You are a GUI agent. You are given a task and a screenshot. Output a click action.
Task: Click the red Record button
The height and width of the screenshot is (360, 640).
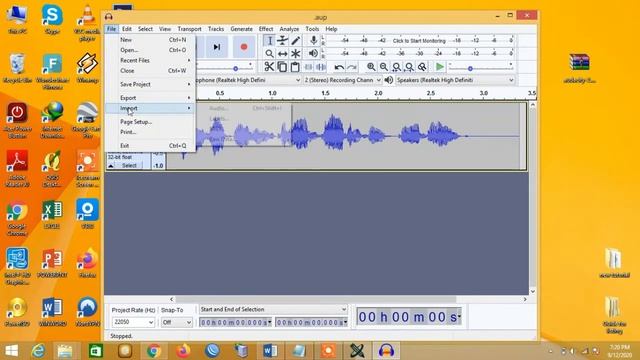tap(244, 47)
